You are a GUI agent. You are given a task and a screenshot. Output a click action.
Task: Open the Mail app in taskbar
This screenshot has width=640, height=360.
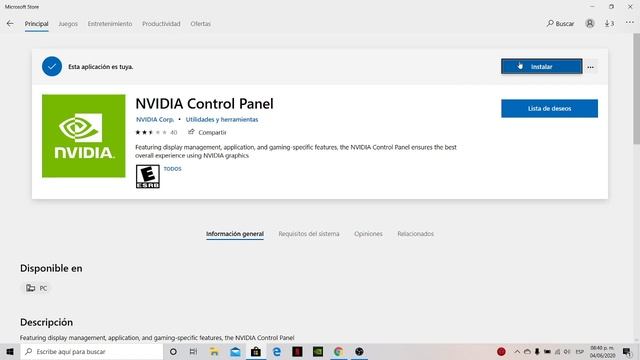point(236,351)
